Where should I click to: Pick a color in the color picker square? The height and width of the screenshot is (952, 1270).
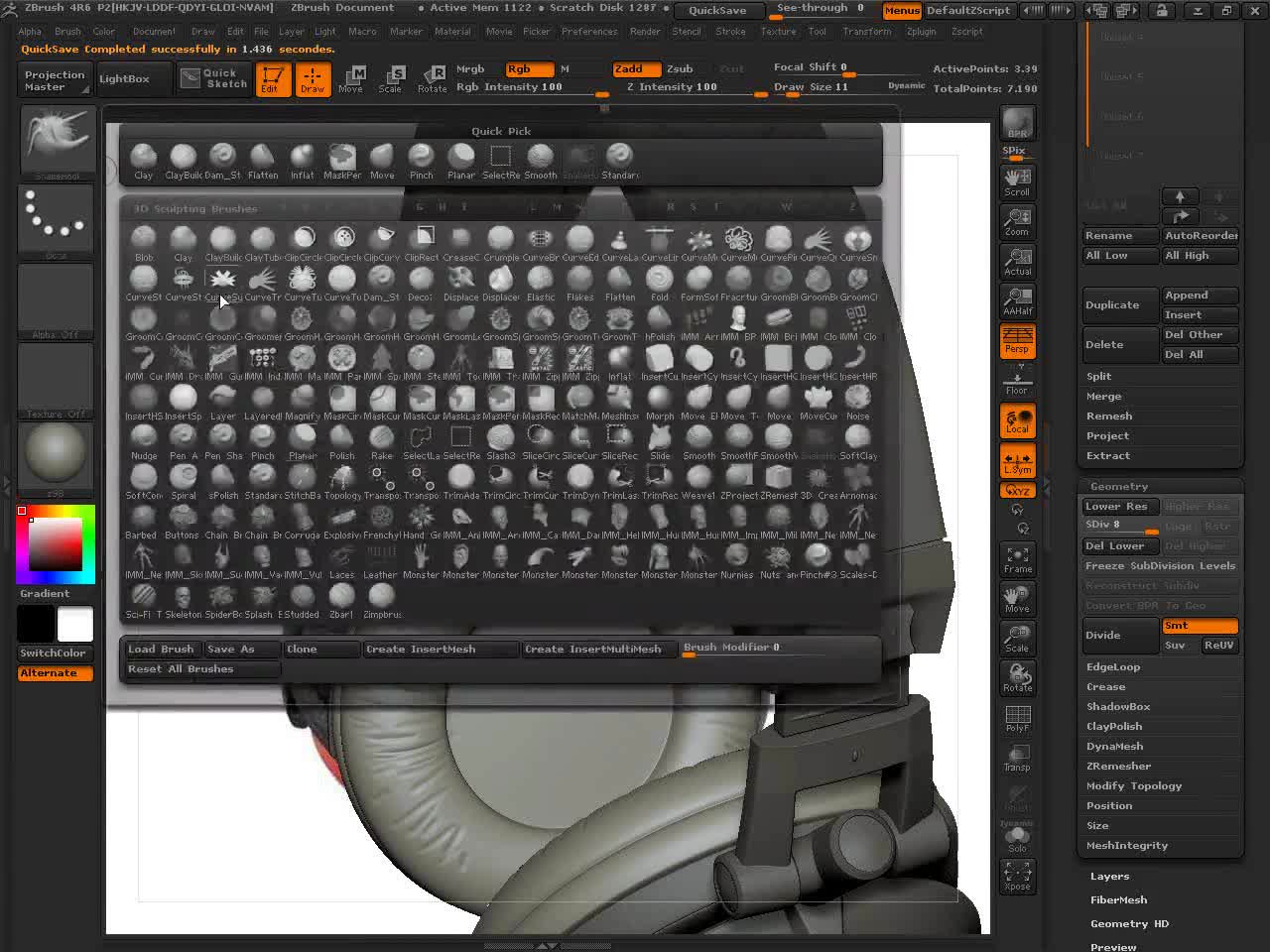[55, 543]
